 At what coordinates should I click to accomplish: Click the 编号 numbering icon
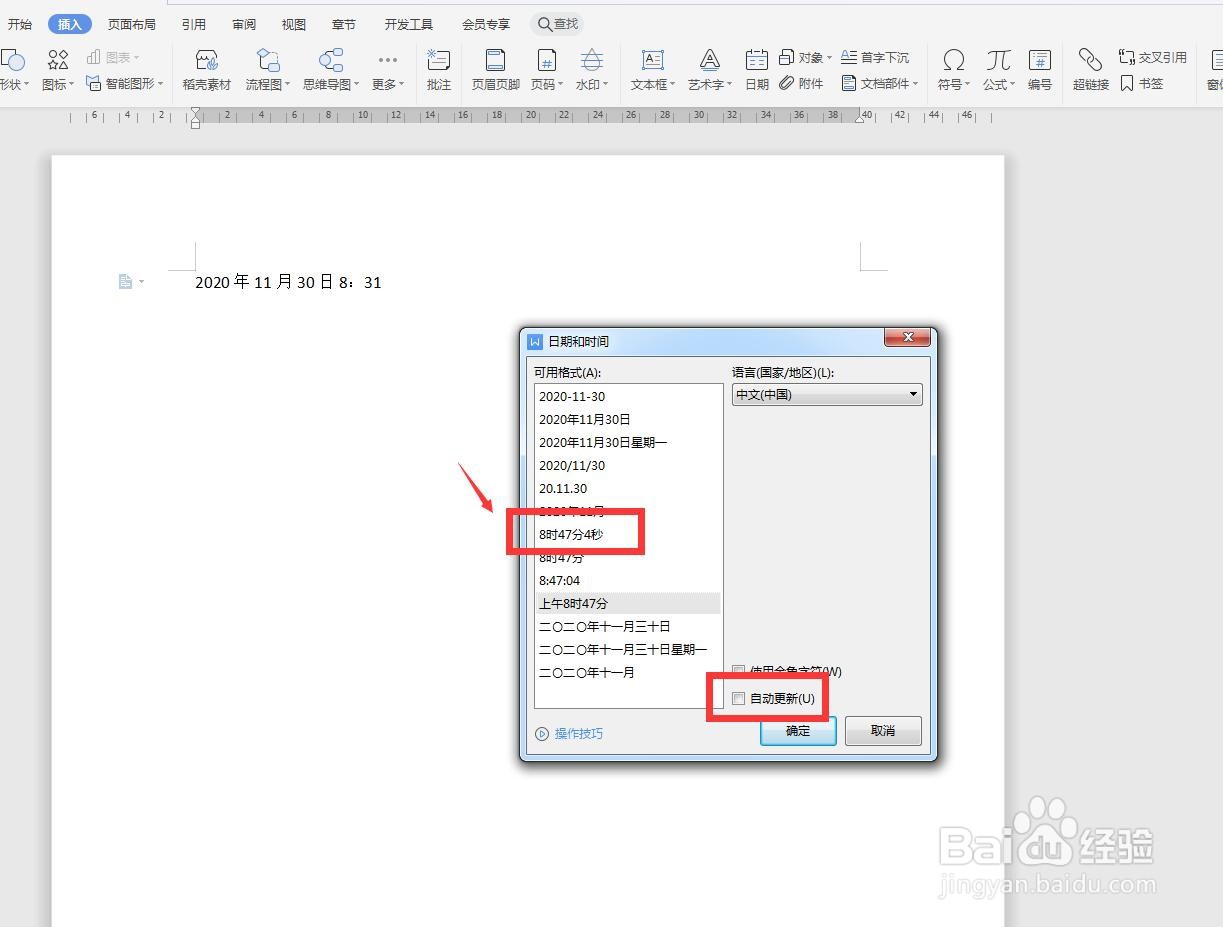pyautogui.click(x=1040, y=70)
